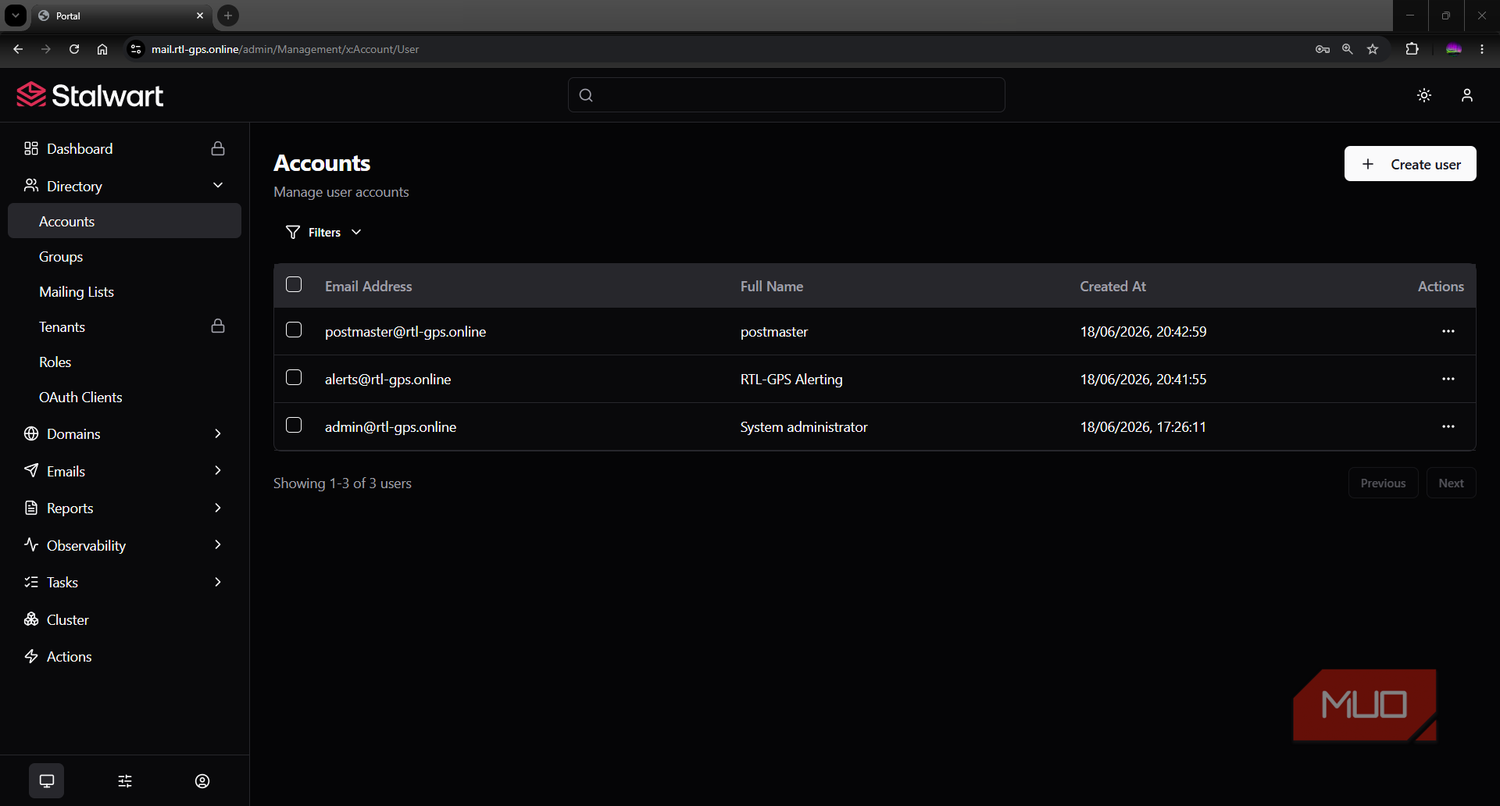
Task: Check the admin@rtl-gps.online row checkbox
Action: coord(294,425)
